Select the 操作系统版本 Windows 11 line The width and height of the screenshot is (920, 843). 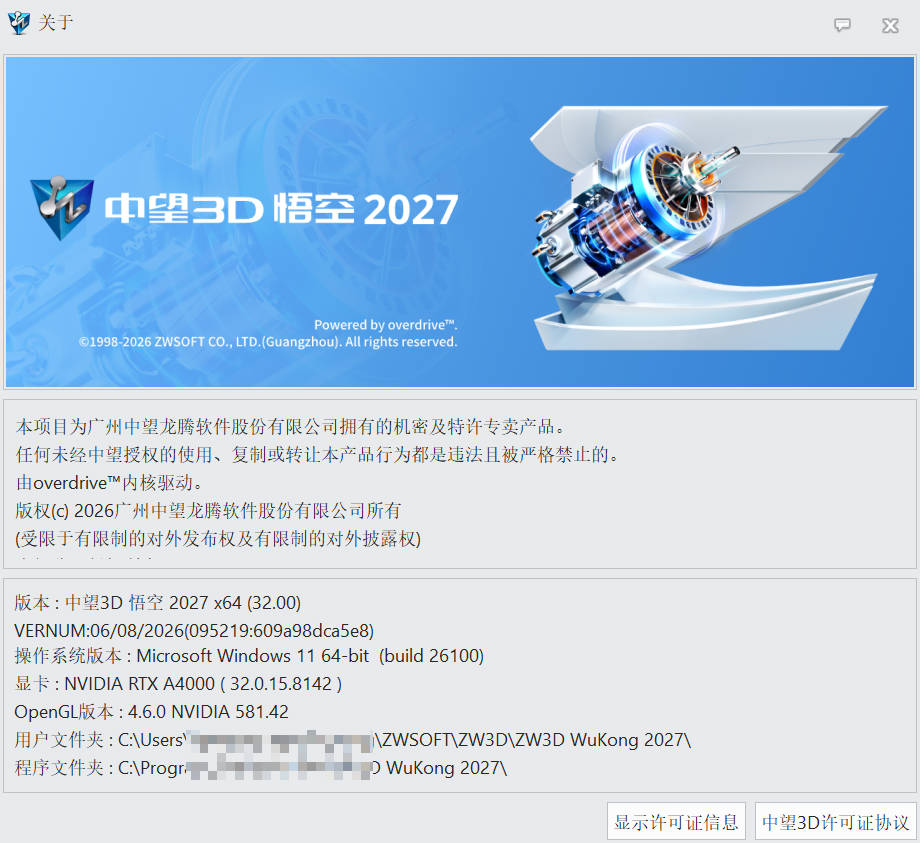pos(249,656)
